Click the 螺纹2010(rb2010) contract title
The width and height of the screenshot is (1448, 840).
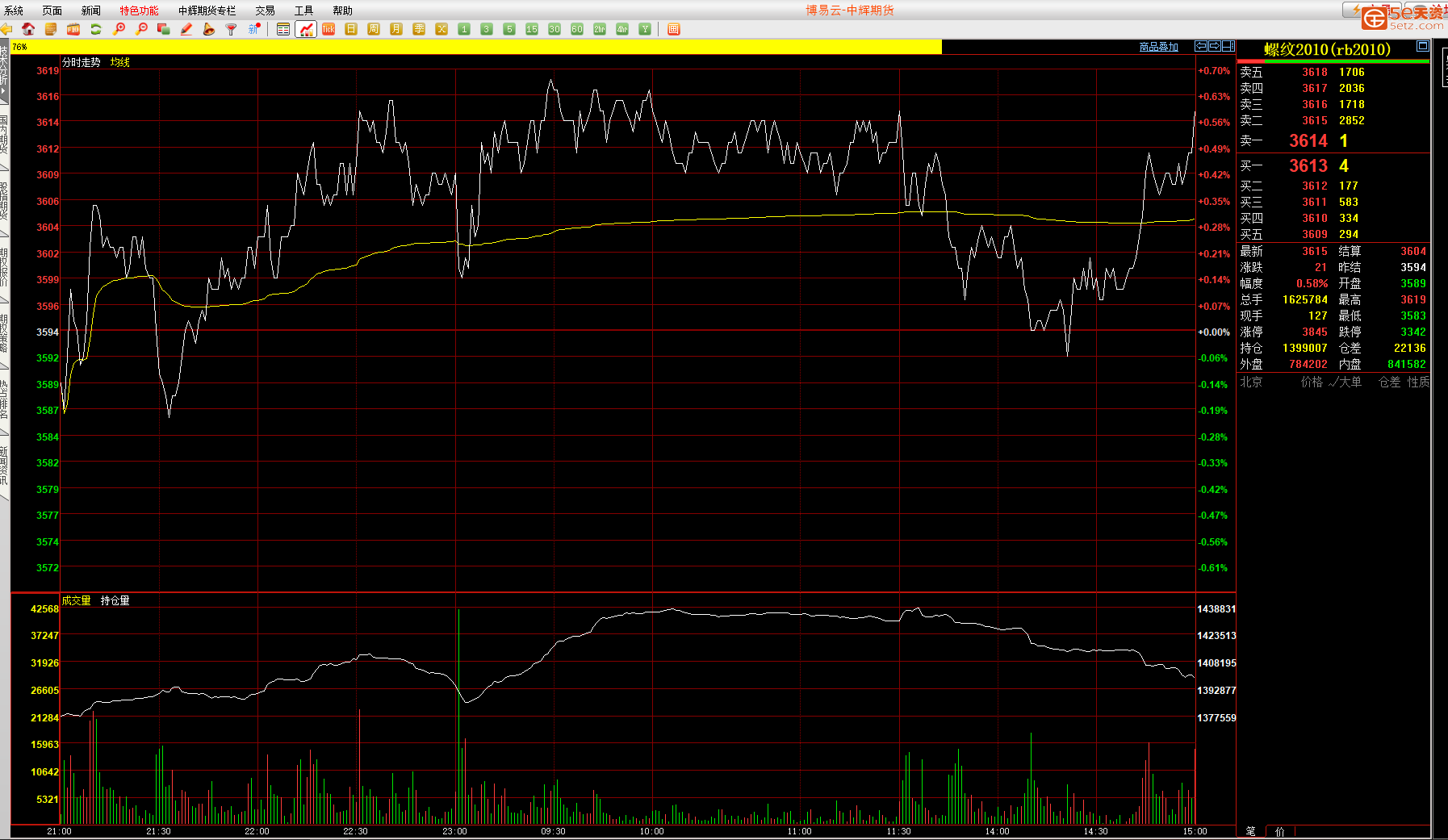[1328, 49]
